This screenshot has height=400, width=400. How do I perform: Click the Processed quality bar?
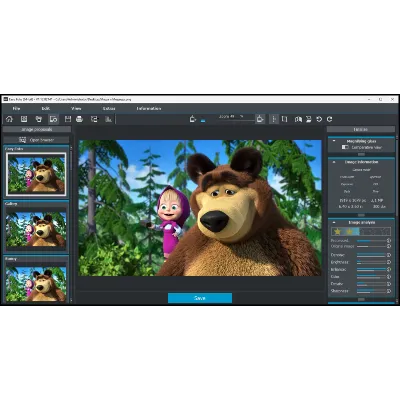click(x=371, y=241)
